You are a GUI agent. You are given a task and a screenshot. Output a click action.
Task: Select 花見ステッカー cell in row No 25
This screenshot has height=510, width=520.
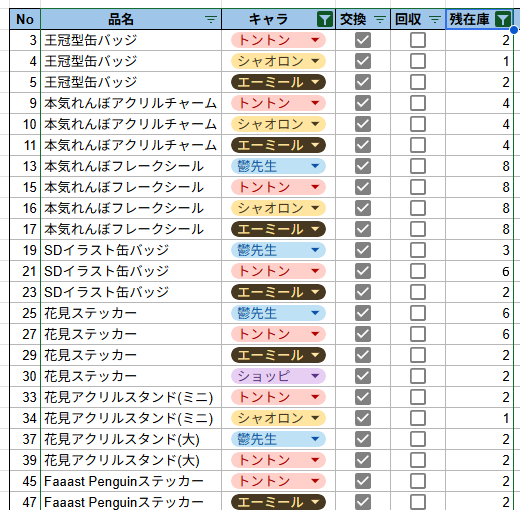131,313
